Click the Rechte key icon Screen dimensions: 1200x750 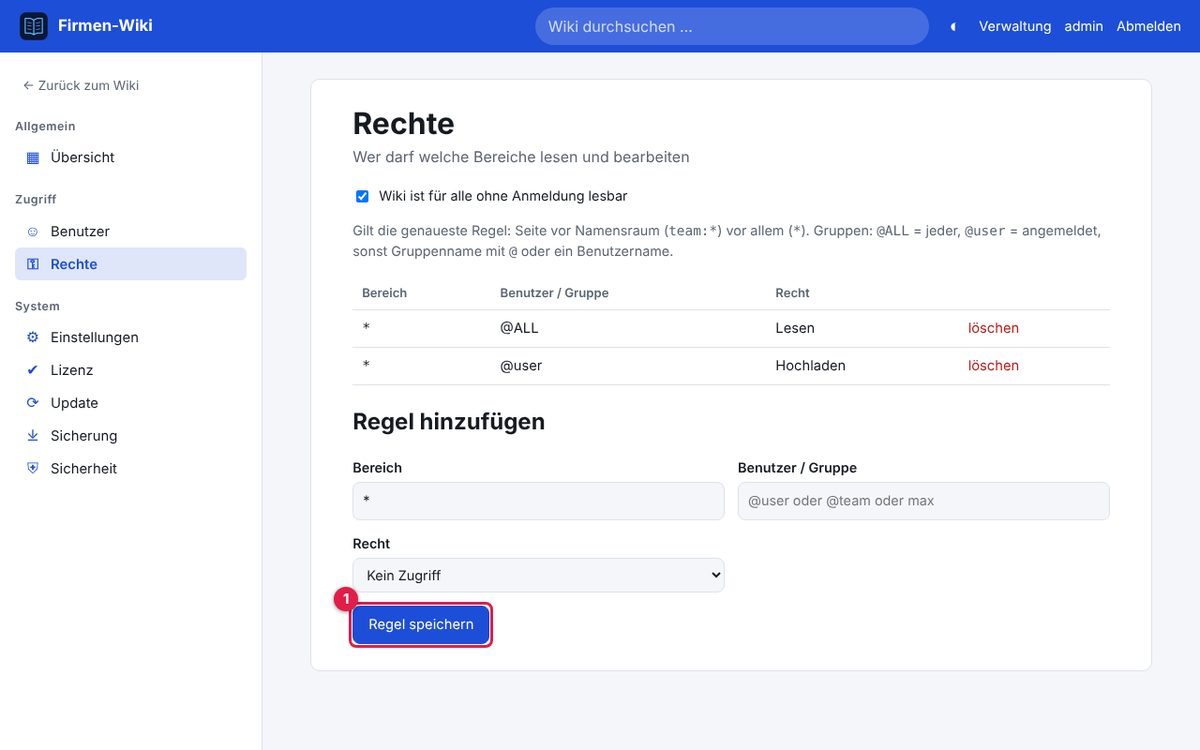[33, 265]
